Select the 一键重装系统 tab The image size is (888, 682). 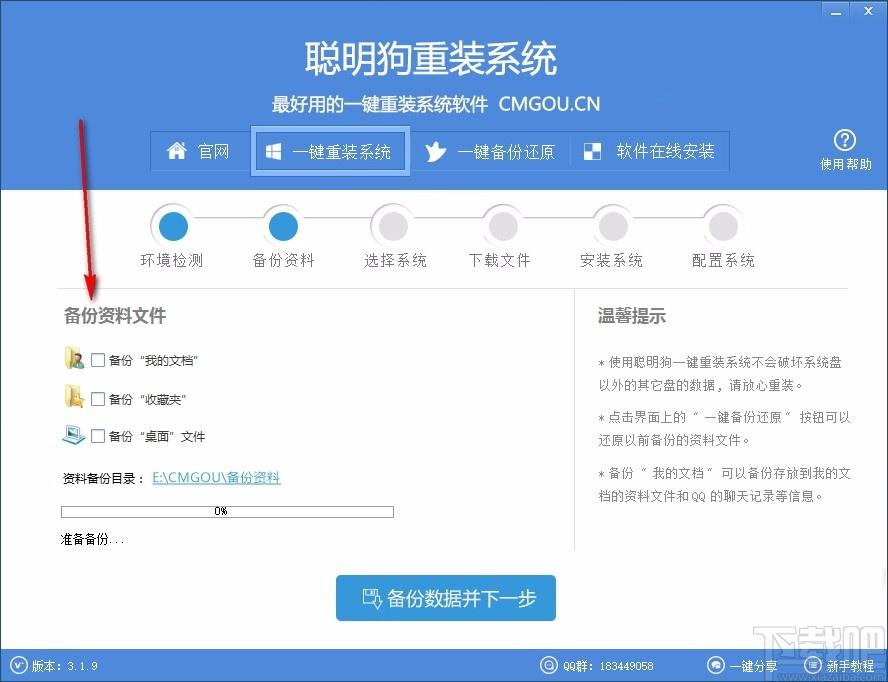pyautogui.click(x=330, y=151)
